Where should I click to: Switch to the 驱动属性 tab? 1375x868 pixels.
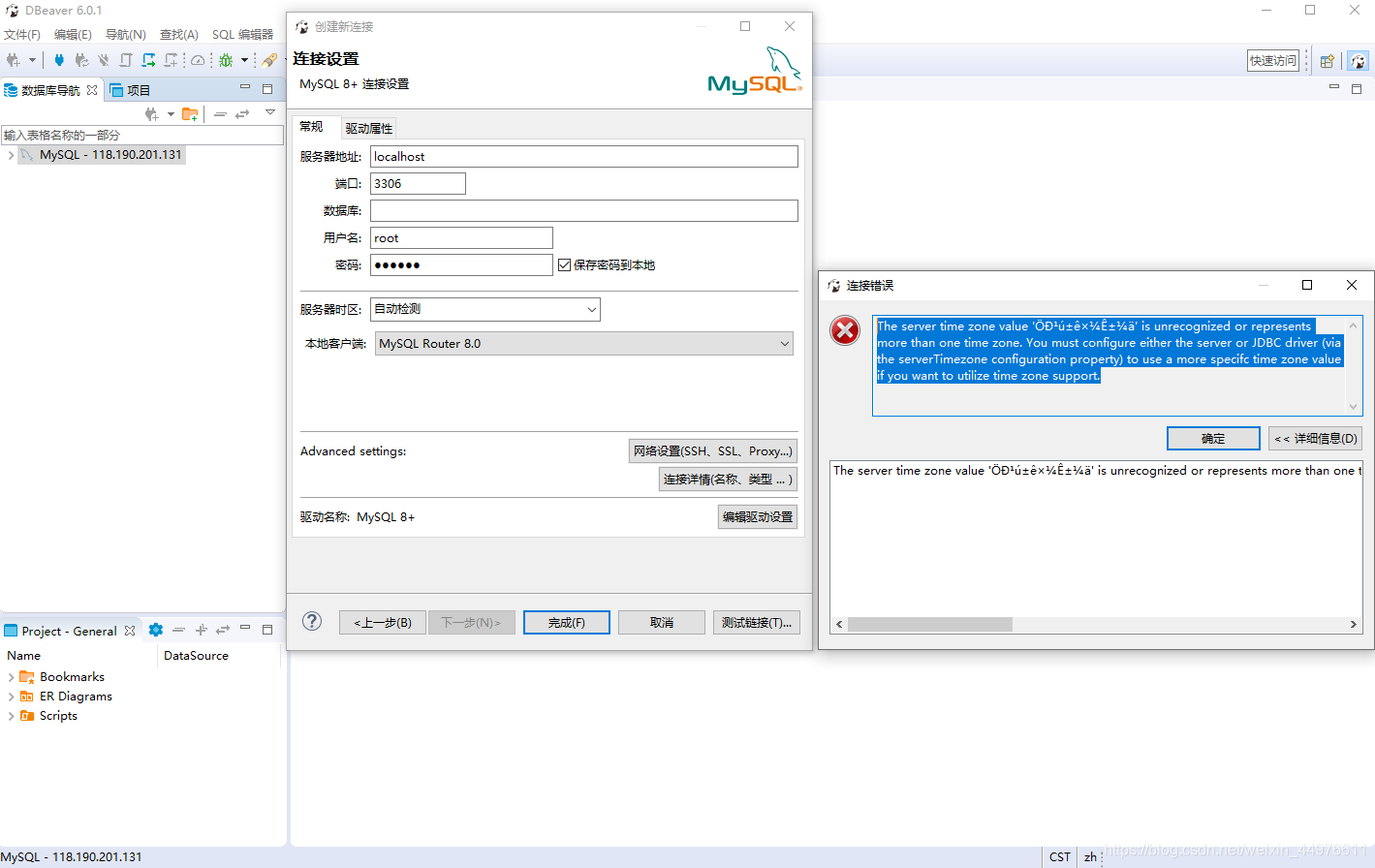369,128
